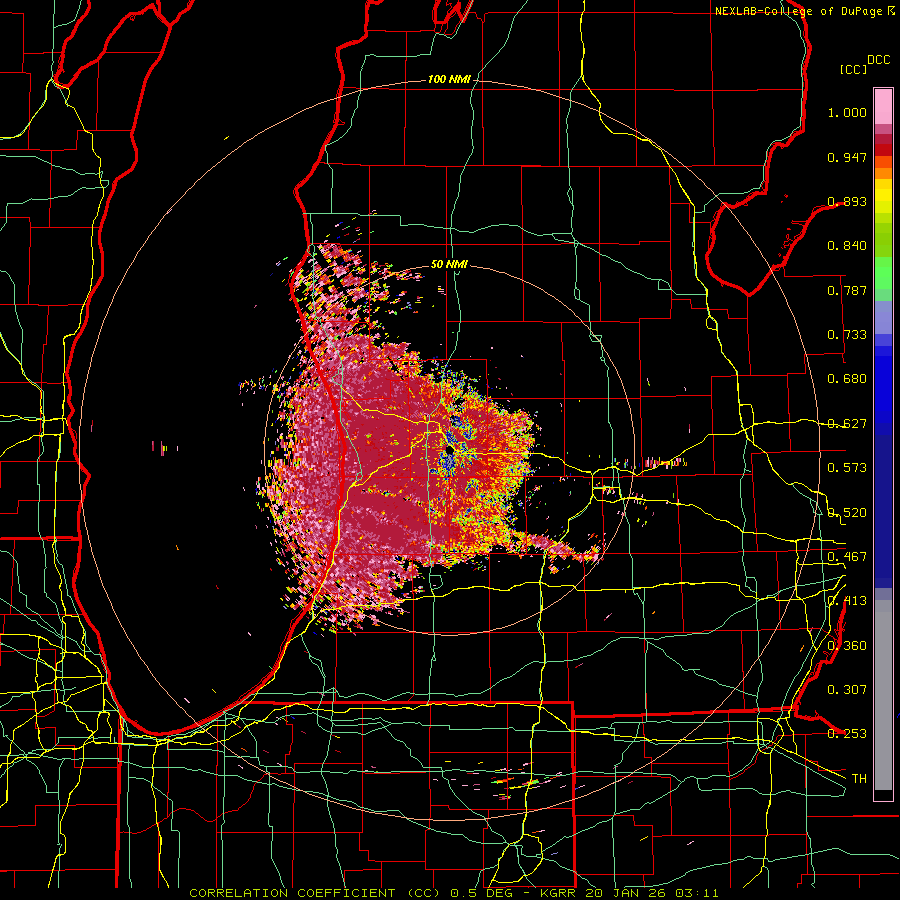This screenshot has width=900, height=900.
Task: Pick the light pink segment of the color bar
Action: (883, 106)
